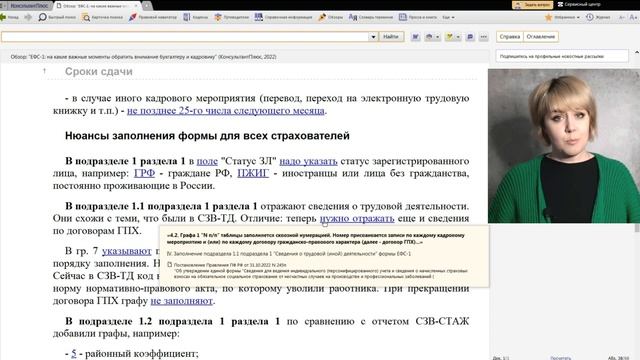
Task: Focus the document search field
Action: pyautogui.click(x=185, y=37)
